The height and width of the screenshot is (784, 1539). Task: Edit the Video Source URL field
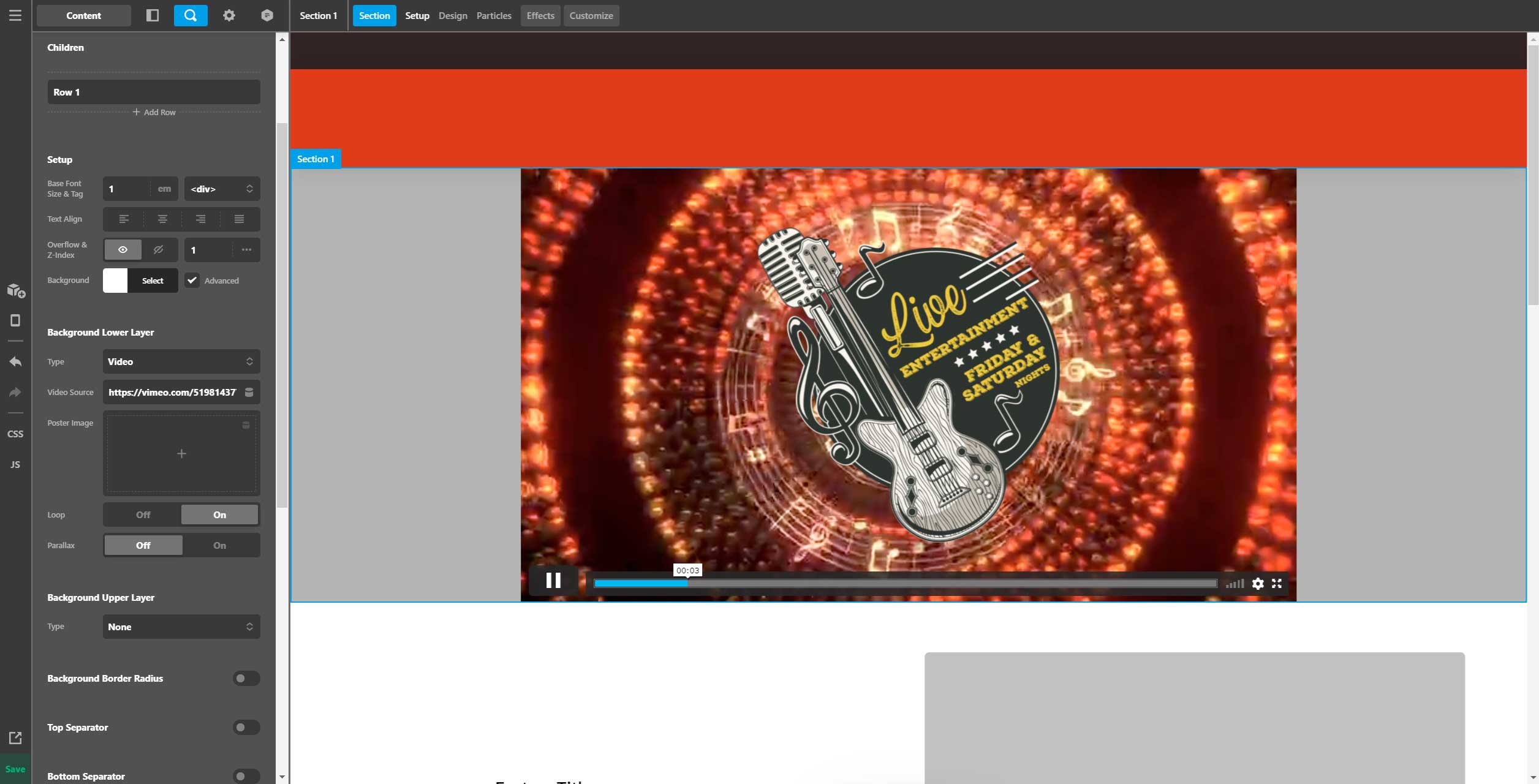click(172, 393)
